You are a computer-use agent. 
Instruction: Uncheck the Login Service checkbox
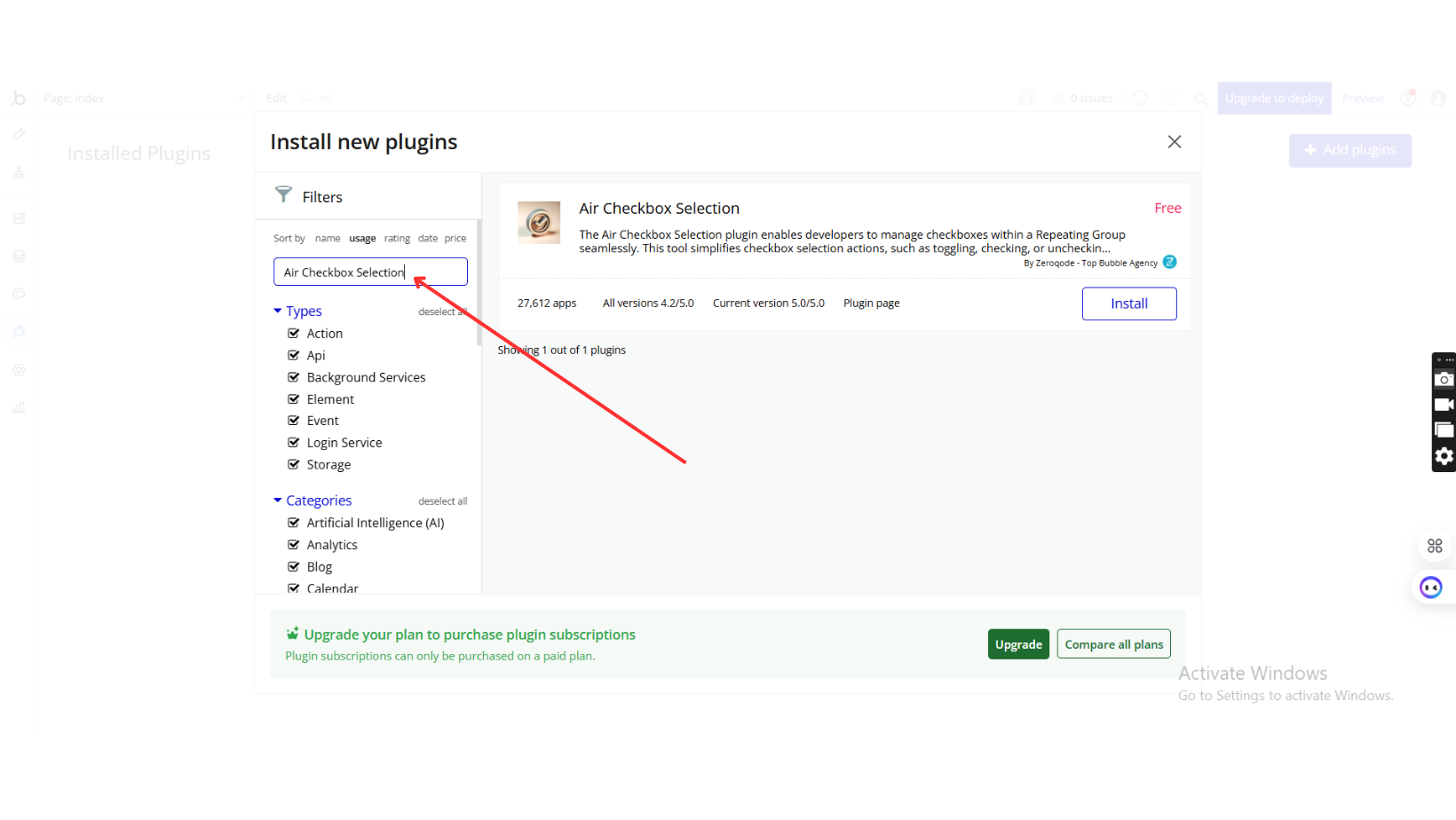click(294, 443)
